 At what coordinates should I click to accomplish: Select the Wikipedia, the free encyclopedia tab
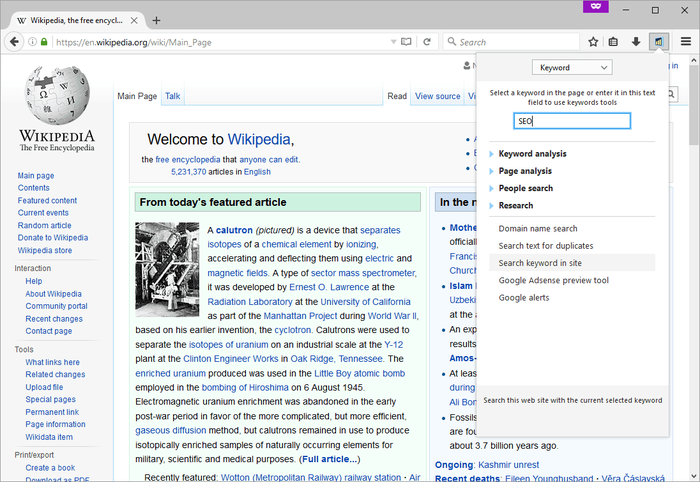tap(76, 21)
